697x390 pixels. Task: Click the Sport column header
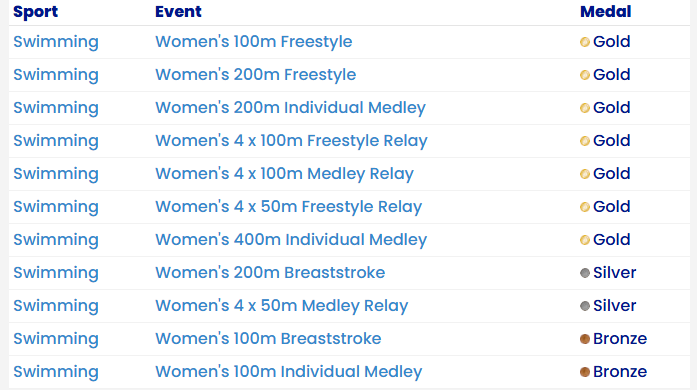point(36,12)
